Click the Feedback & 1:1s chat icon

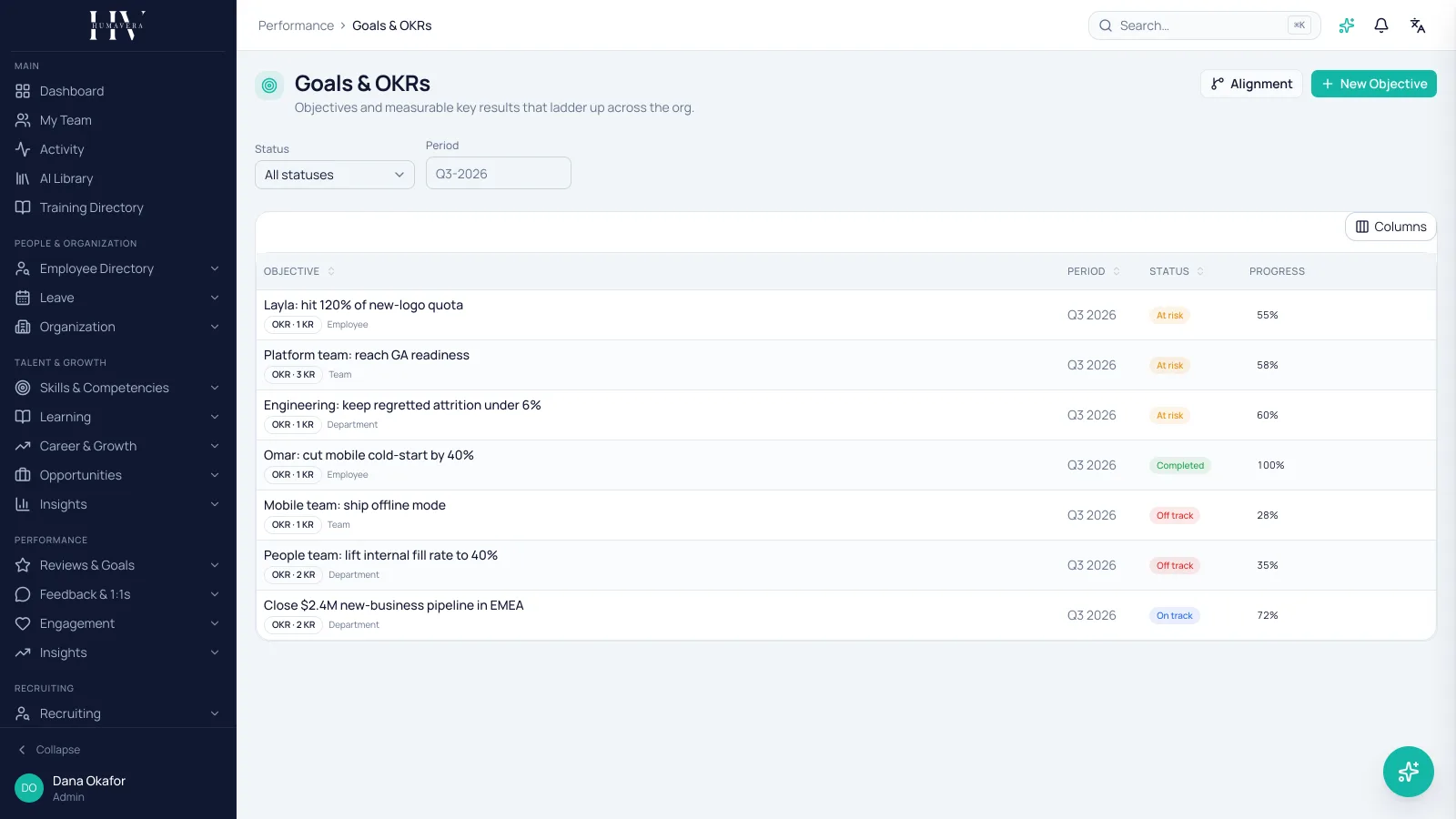(x=23, y=594)
